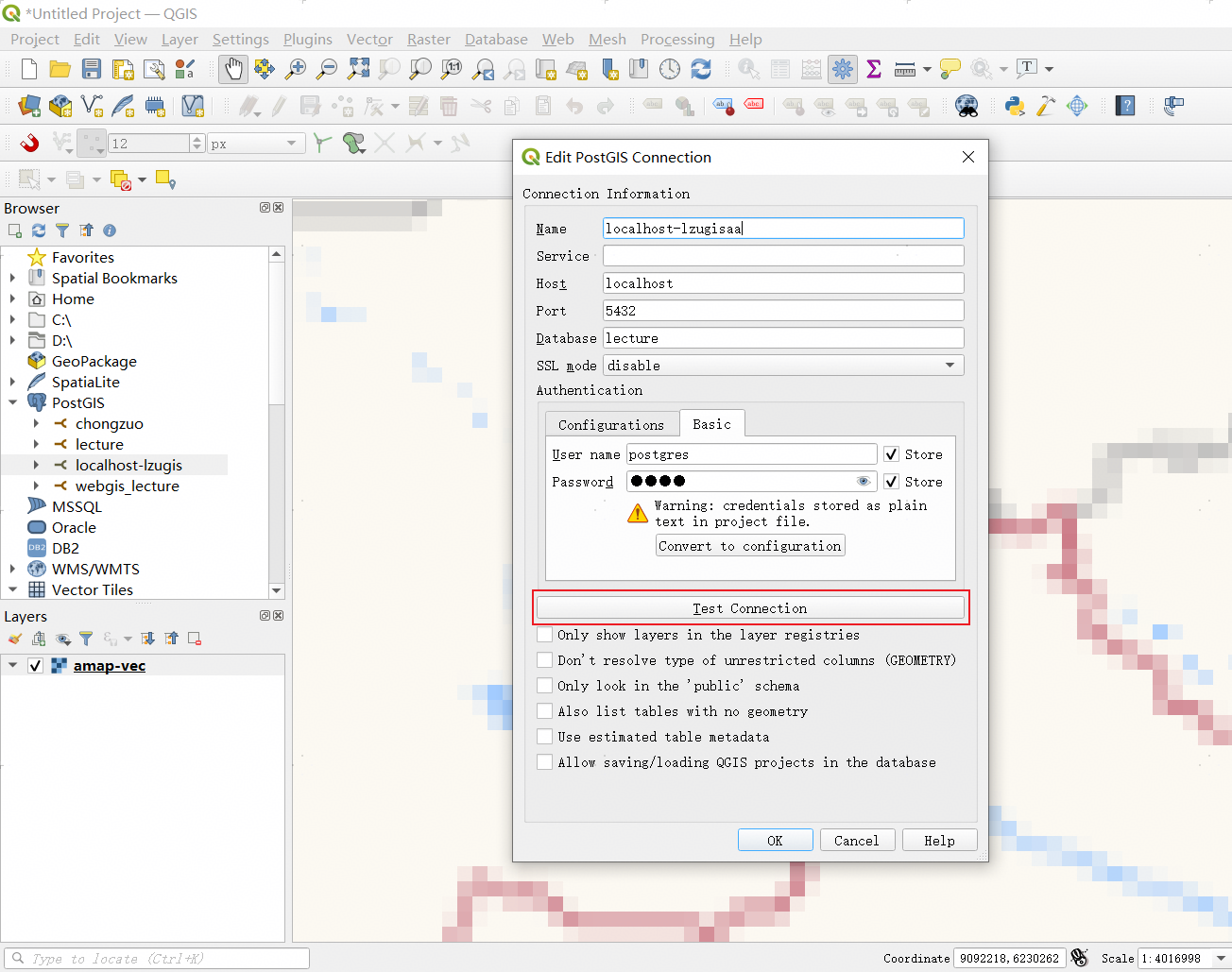Click the Browser panel scrollbar down arrow
1232x972 pixels.
(277, 590)
